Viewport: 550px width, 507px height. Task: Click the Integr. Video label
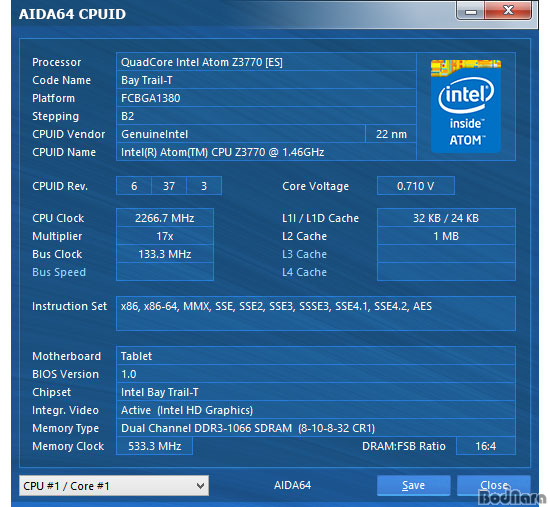pyautogui.click(x=65, y=411)
